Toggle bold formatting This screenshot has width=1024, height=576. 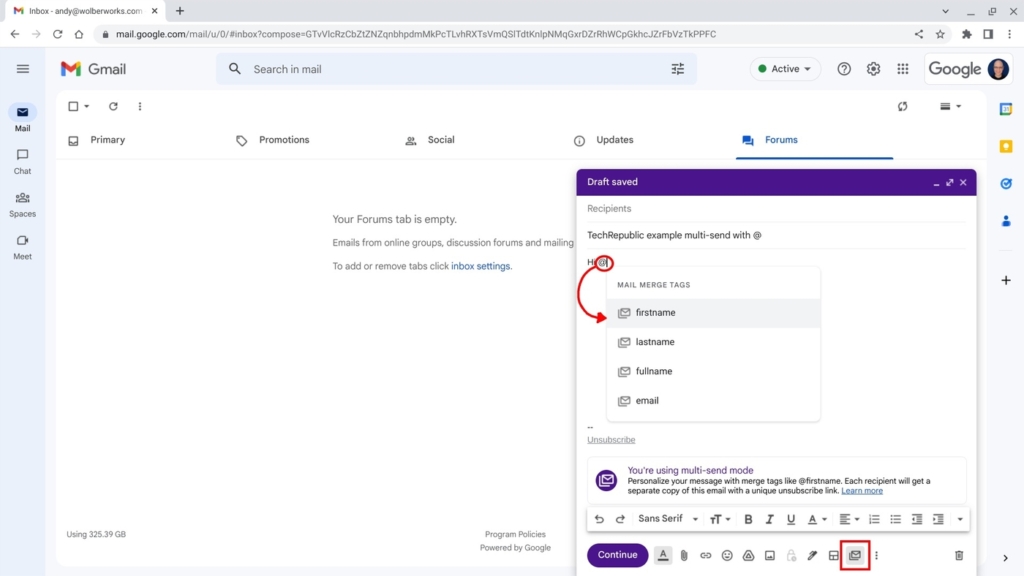(x=748, y=519)
